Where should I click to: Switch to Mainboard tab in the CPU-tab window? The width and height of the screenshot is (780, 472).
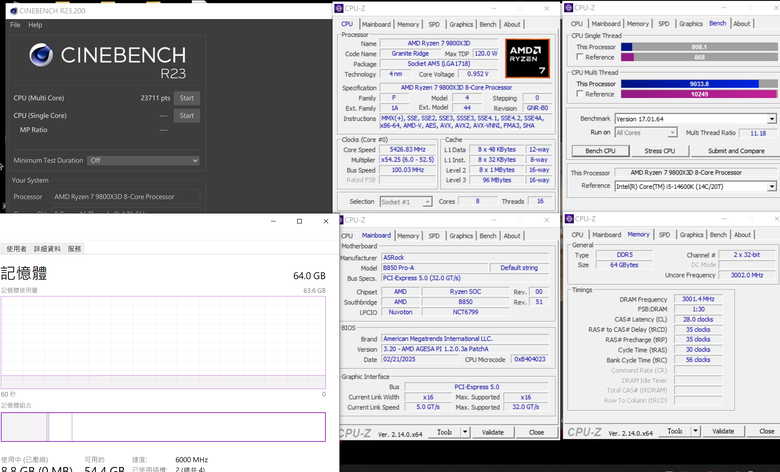376,24
